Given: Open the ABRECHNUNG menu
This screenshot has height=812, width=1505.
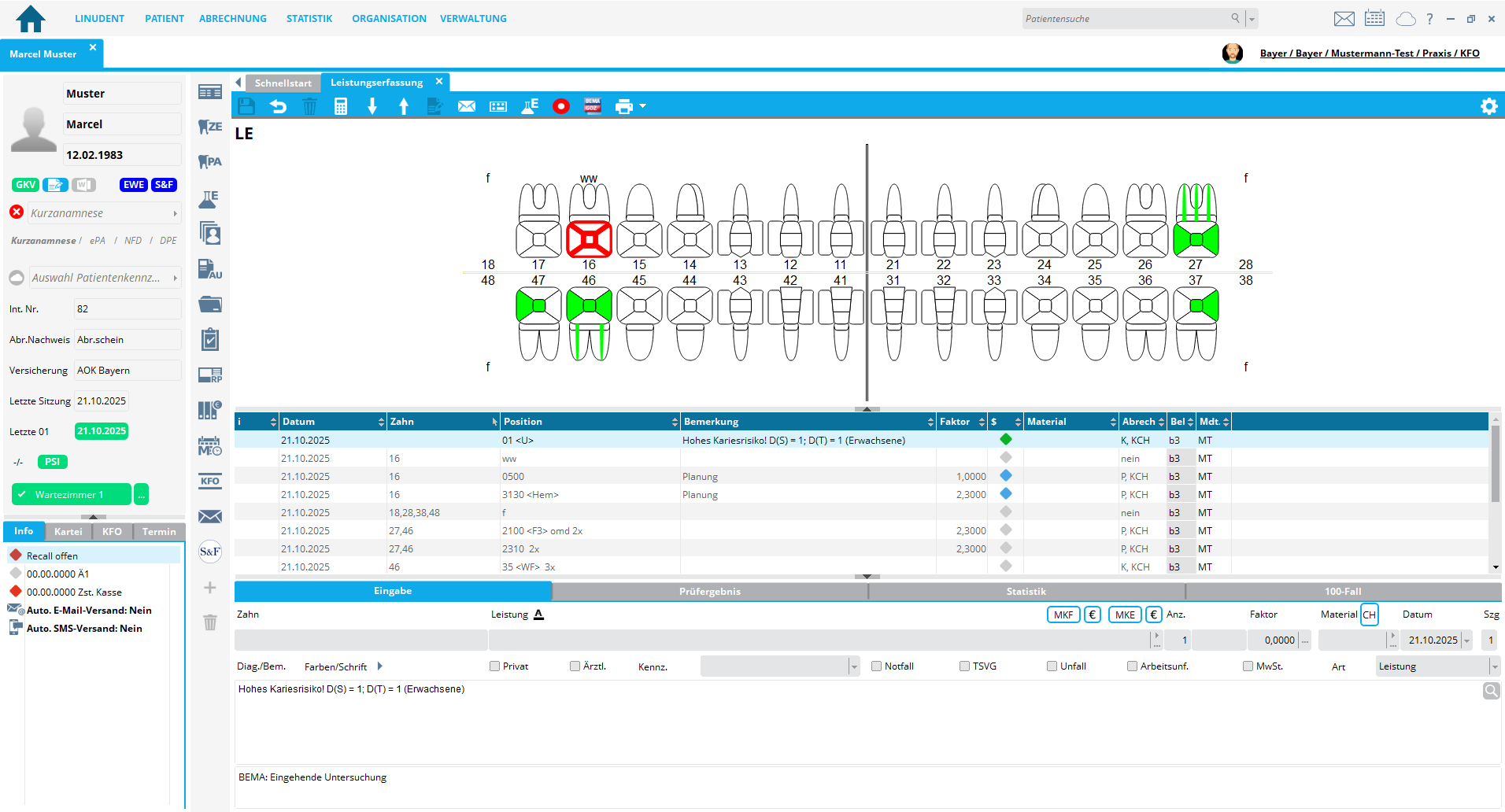Looking at the screenshot, I should coord(232,19).
